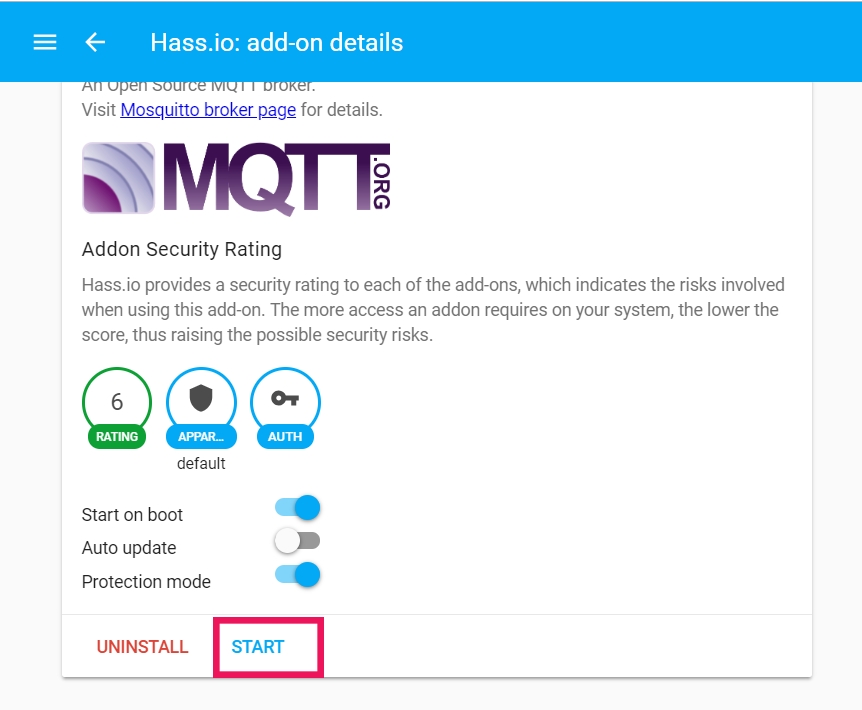Click the default AppArmor profile text

click(x=201, y=464)
